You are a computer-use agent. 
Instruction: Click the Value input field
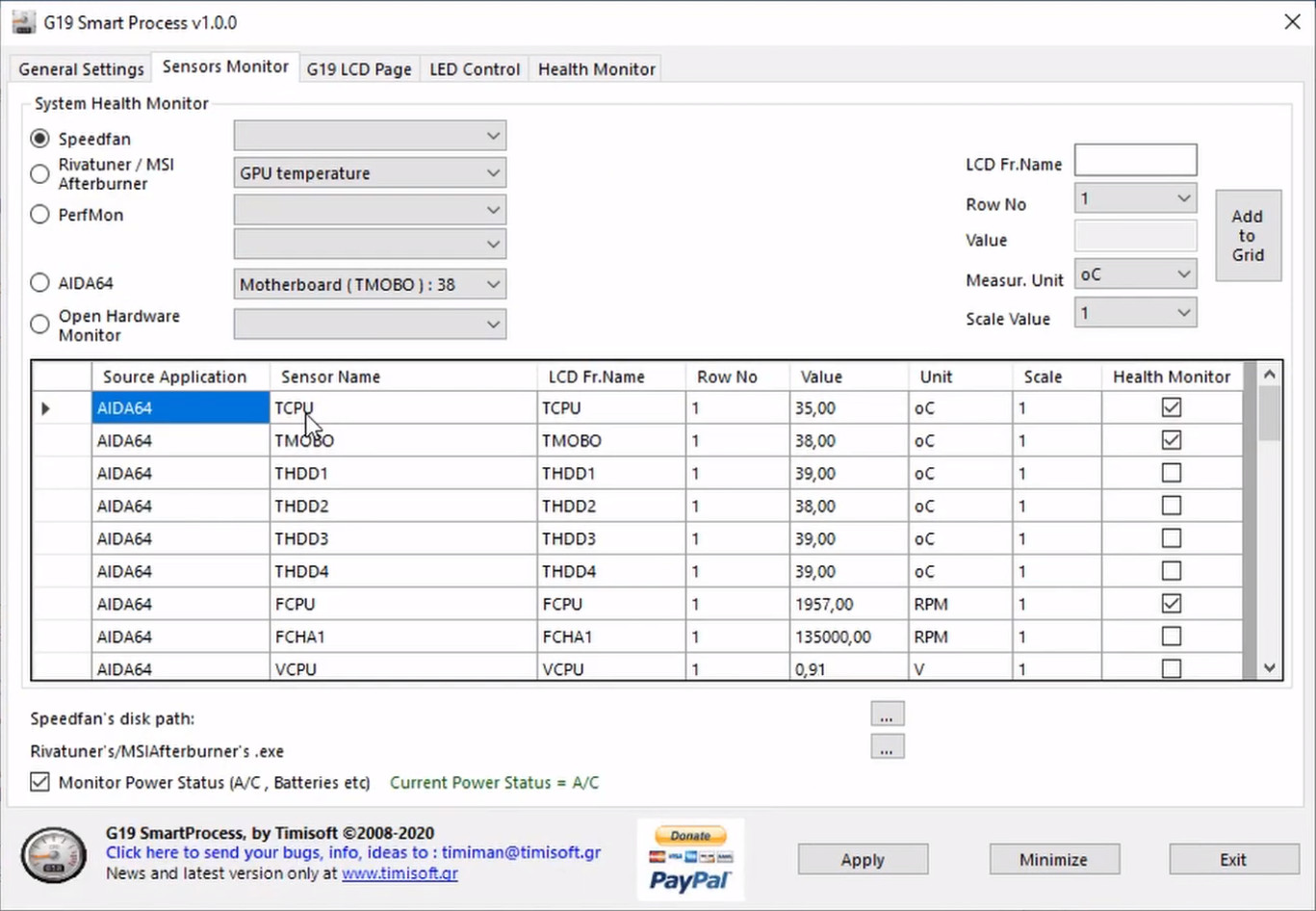point(1135,237)
